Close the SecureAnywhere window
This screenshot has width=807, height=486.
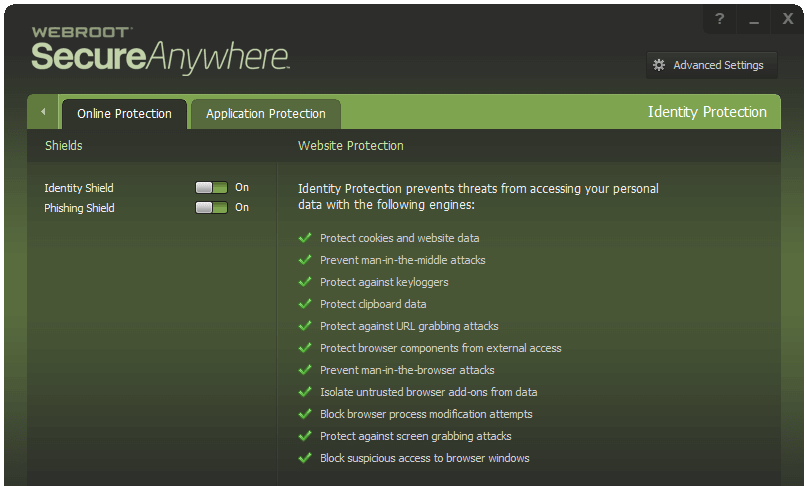[787, 19]
